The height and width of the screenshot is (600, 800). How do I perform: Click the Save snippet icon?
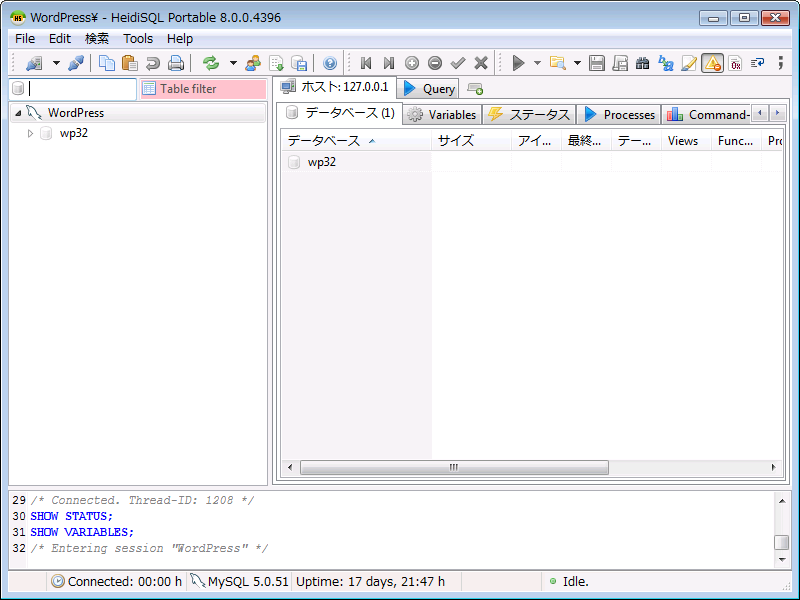[x=620, y=63]
